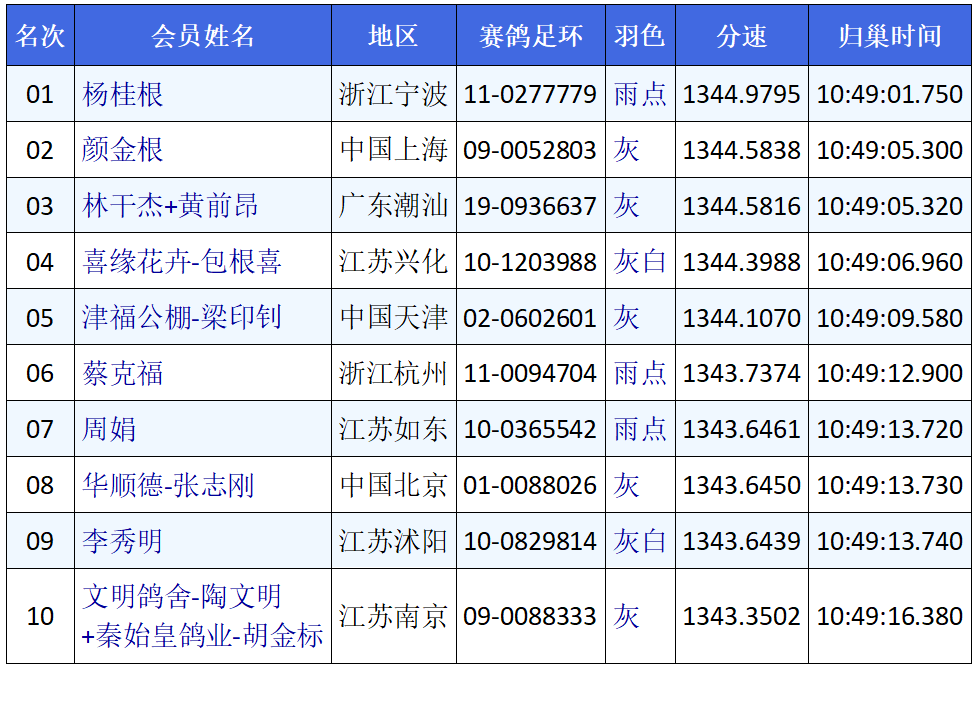Screen dimensions: 975x701
Task: Select the speed value 1343.3502
Action: coord(741,616)
